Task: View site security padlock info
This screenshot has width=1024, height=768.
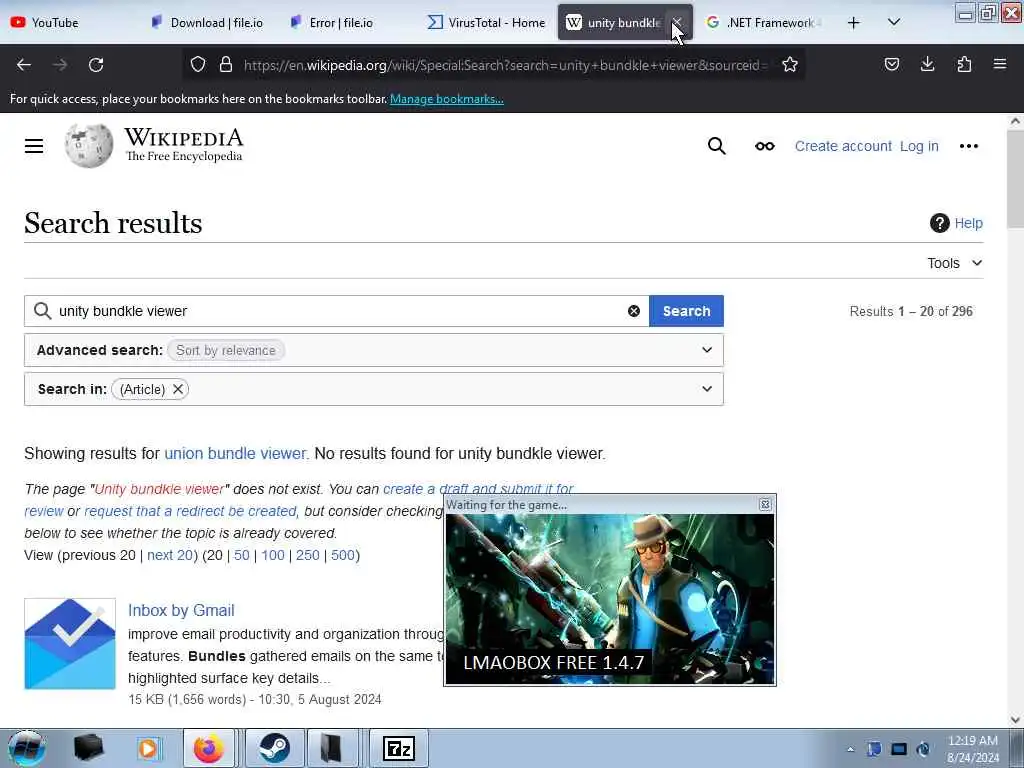Action: (226, 65)
